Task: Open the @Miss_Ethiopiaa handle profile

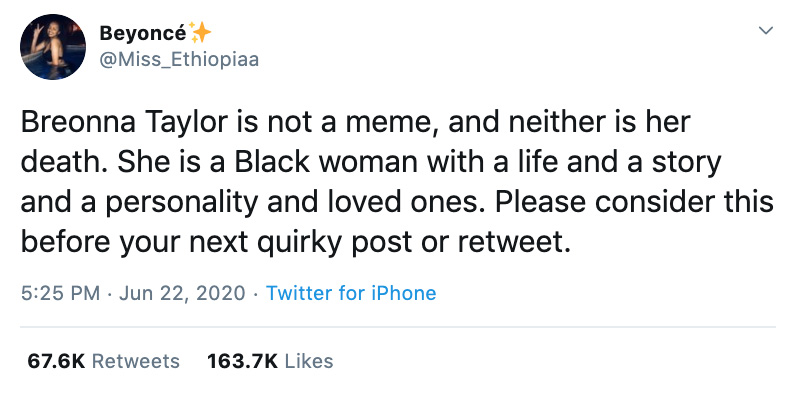Action: pos(179,60)
